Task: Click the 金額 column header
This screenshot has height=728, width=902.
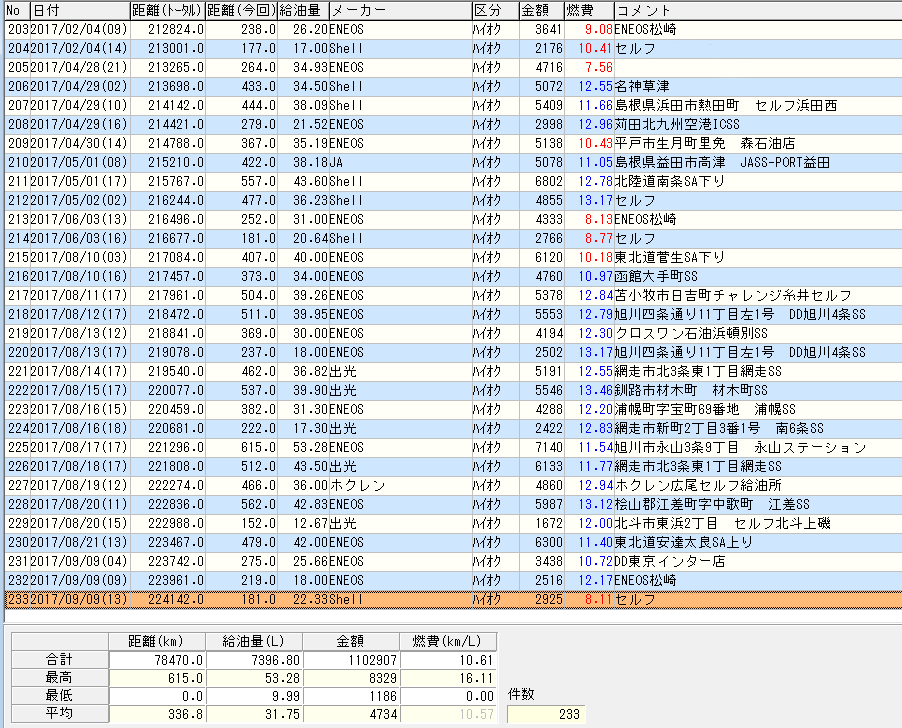Action: (x=541, y=10)
